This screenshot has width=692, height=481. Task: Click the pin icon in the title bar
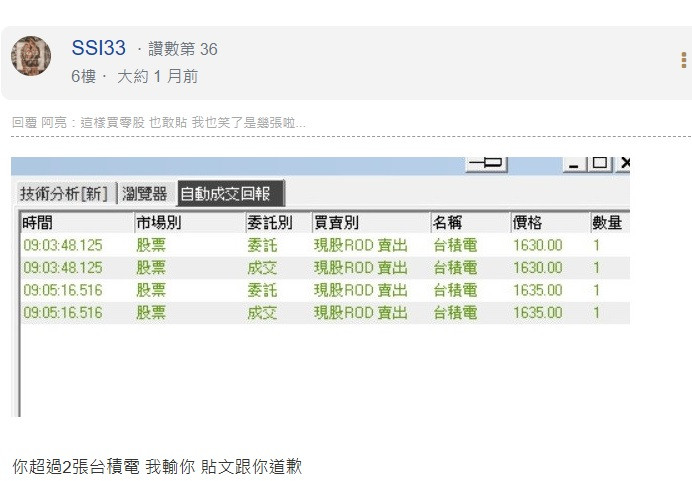tap(486, 163)
